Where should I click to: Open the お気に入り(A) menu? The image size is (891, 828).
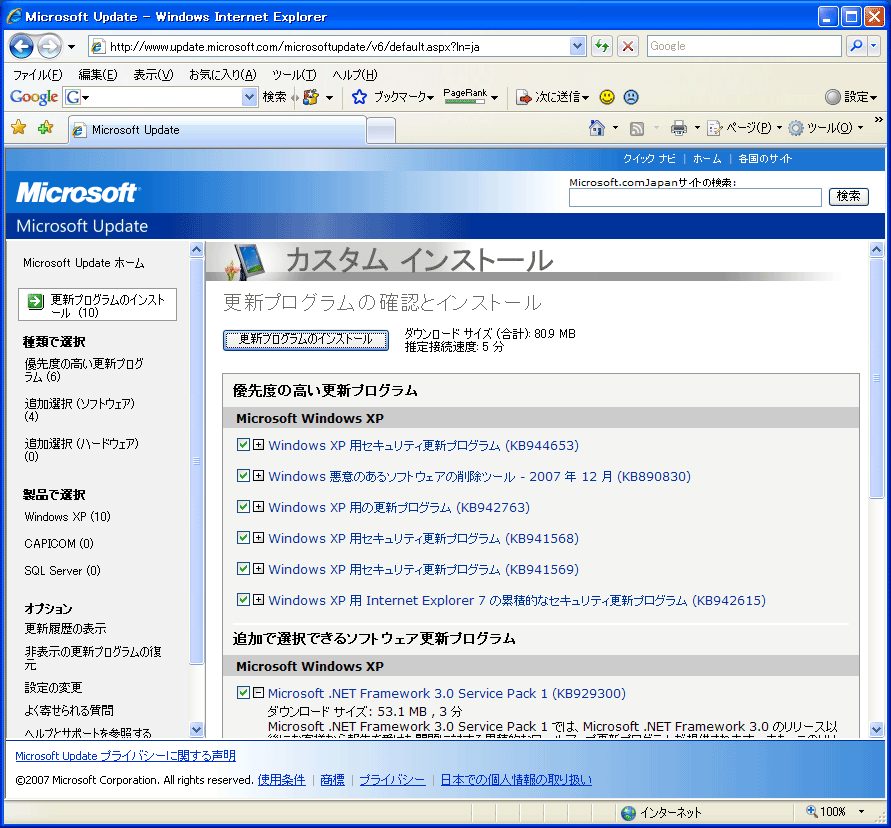(223, 74)
